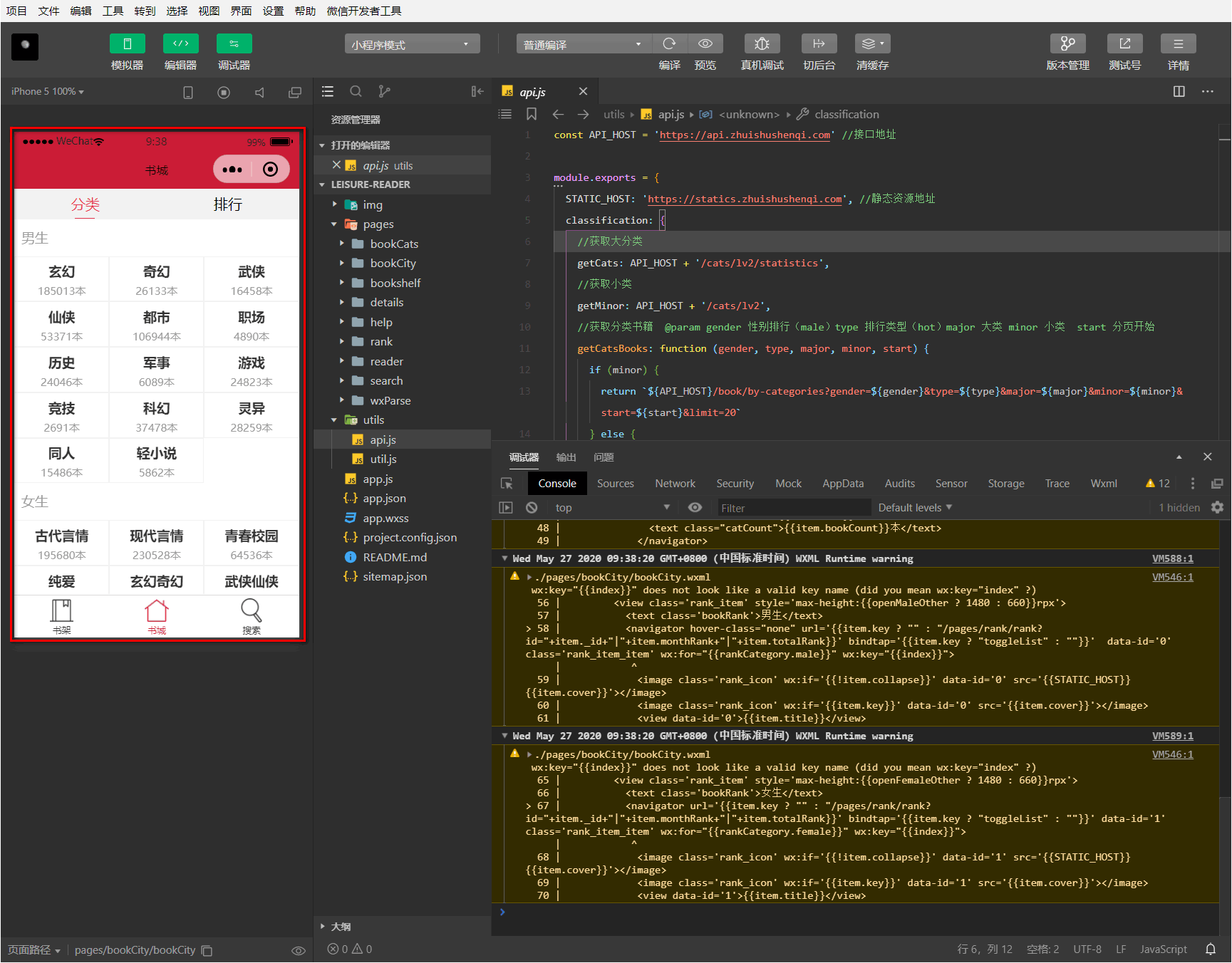
Task: Click the test account icon
Action: pos(1124,43)
